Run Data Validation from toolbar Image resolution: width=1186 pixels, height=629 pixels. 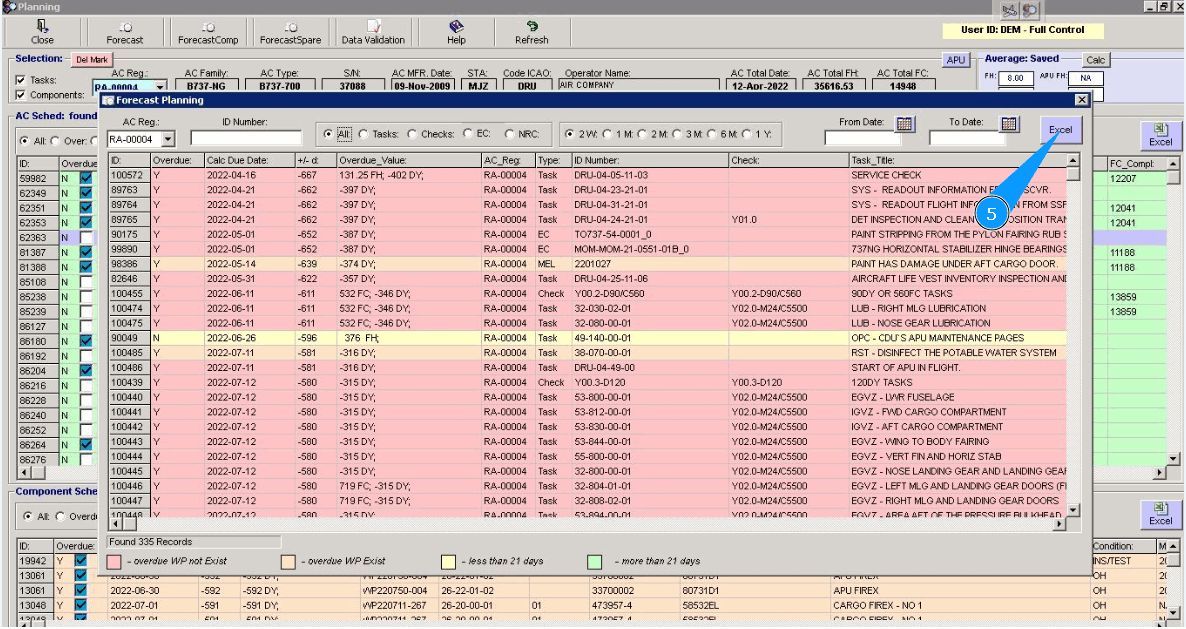373,33
